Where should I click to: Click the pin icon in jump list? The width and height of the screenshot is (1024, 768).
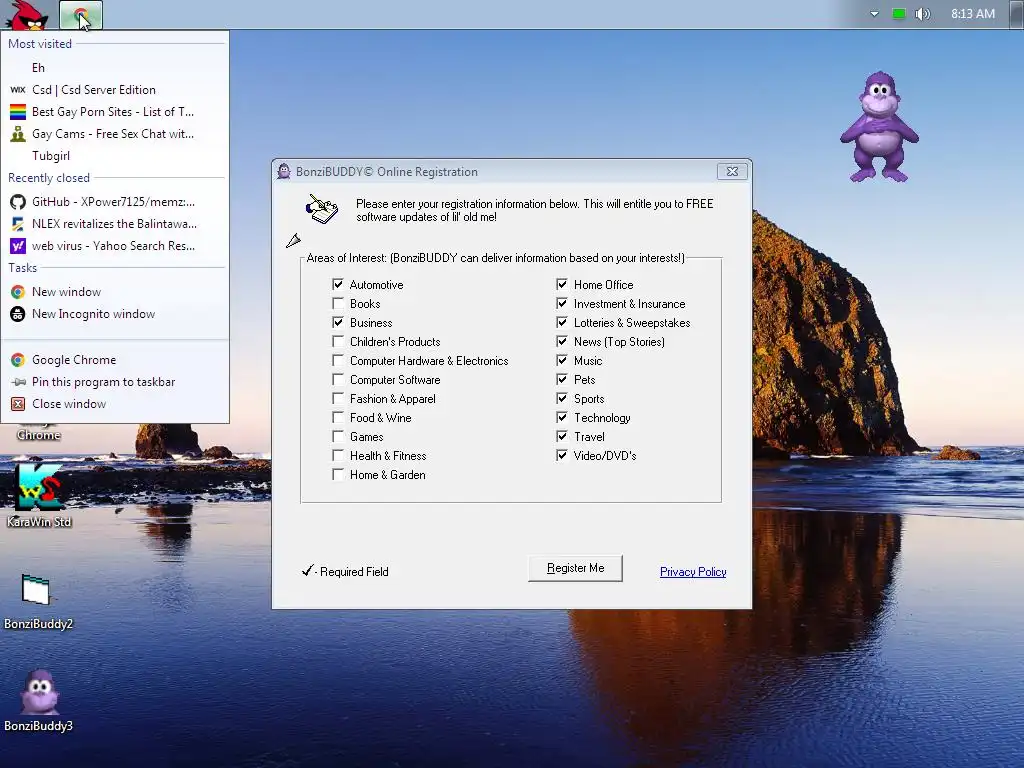coord(18,382)
